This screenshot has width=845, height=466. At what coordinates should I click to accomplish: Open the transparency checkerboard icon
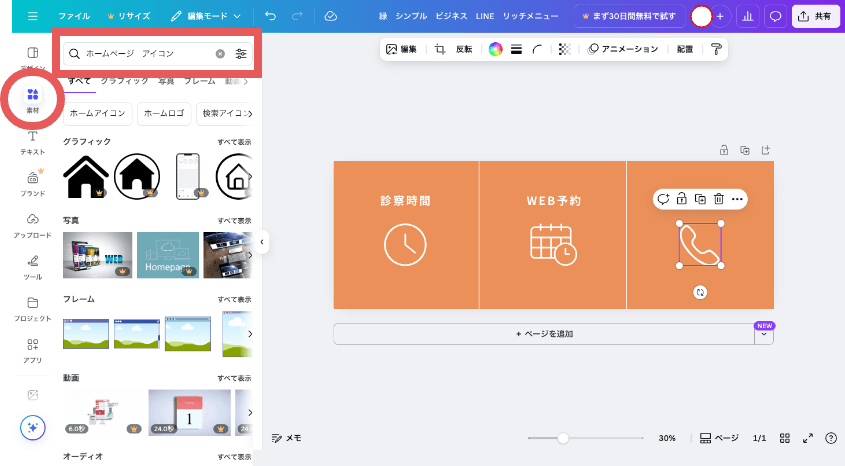[x=564, y=49]
